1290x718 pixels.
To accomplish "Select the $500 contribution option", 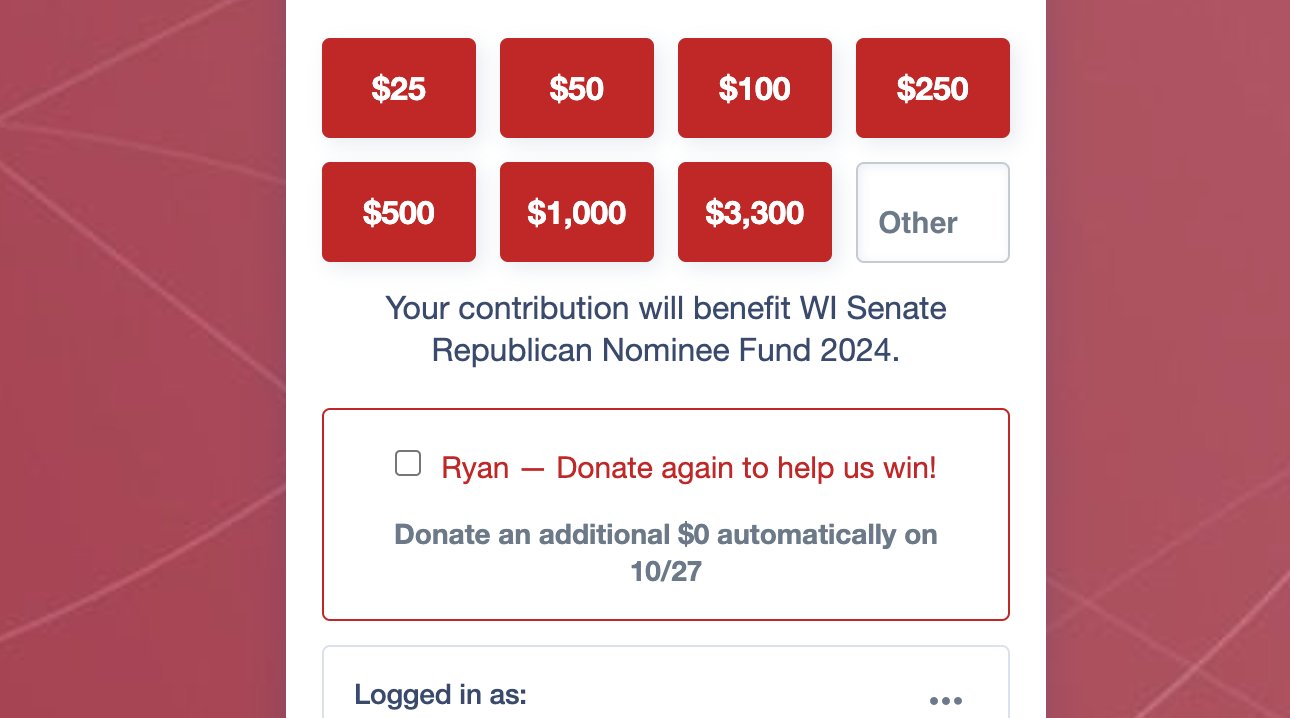I will tap(399, 212).
